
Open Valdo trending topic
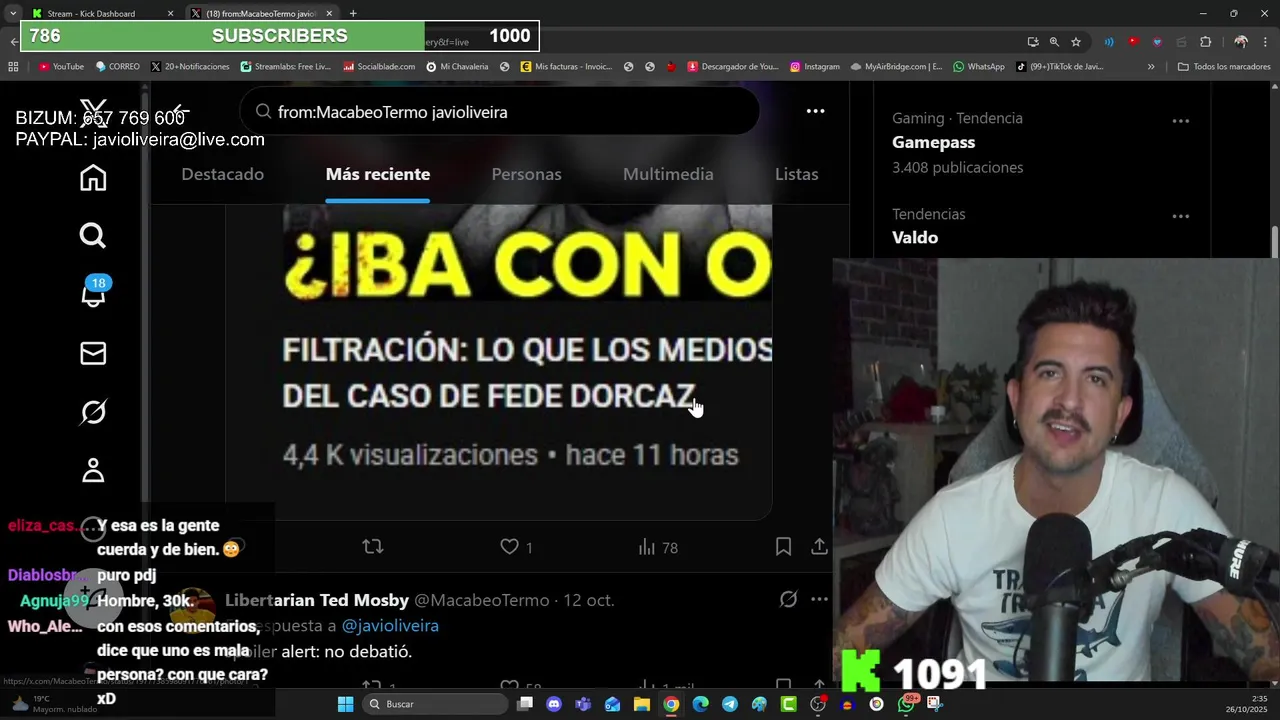click(915, 237)
